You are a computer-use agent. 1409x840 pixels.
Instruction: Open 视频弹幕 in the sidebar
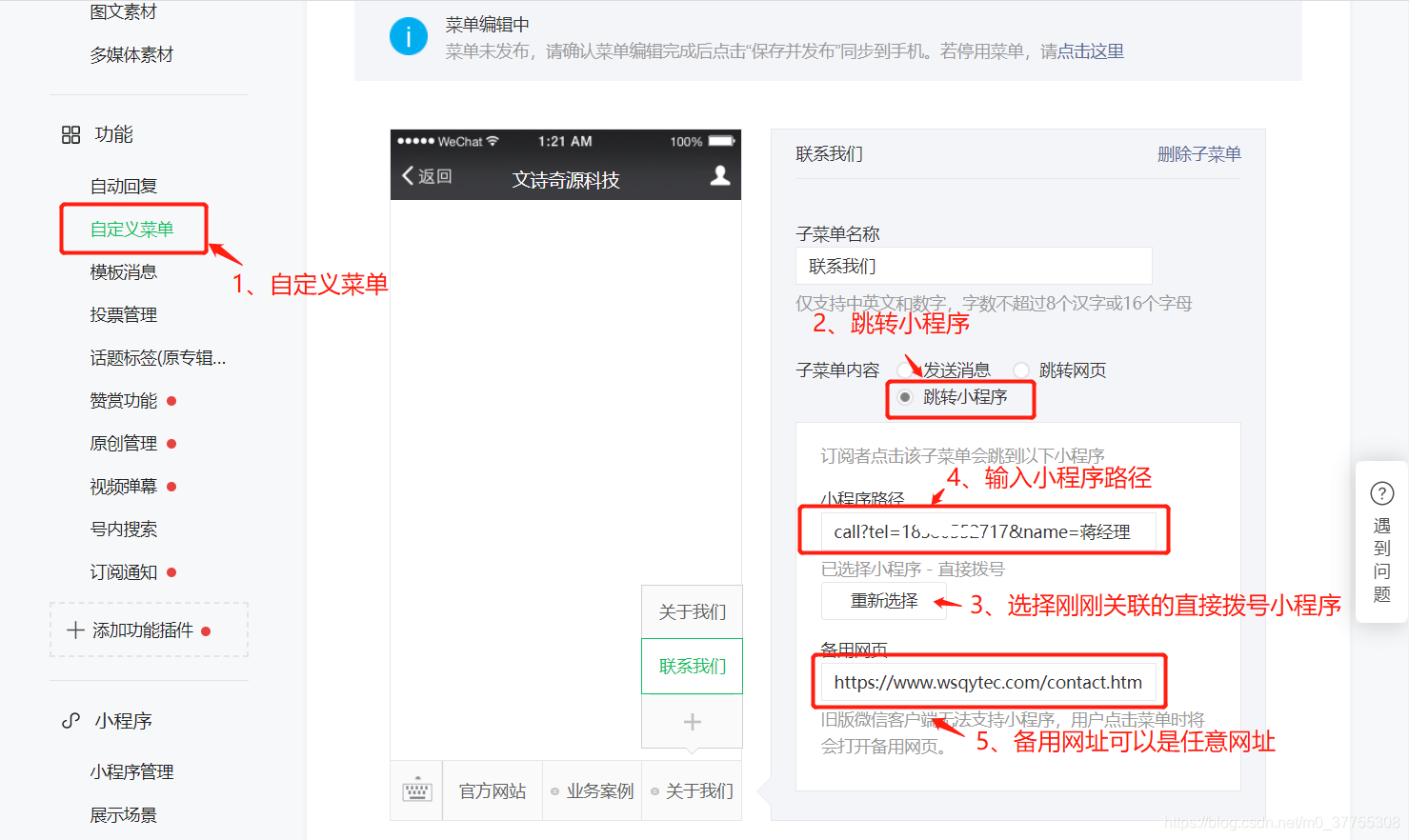tap(123, 487)
